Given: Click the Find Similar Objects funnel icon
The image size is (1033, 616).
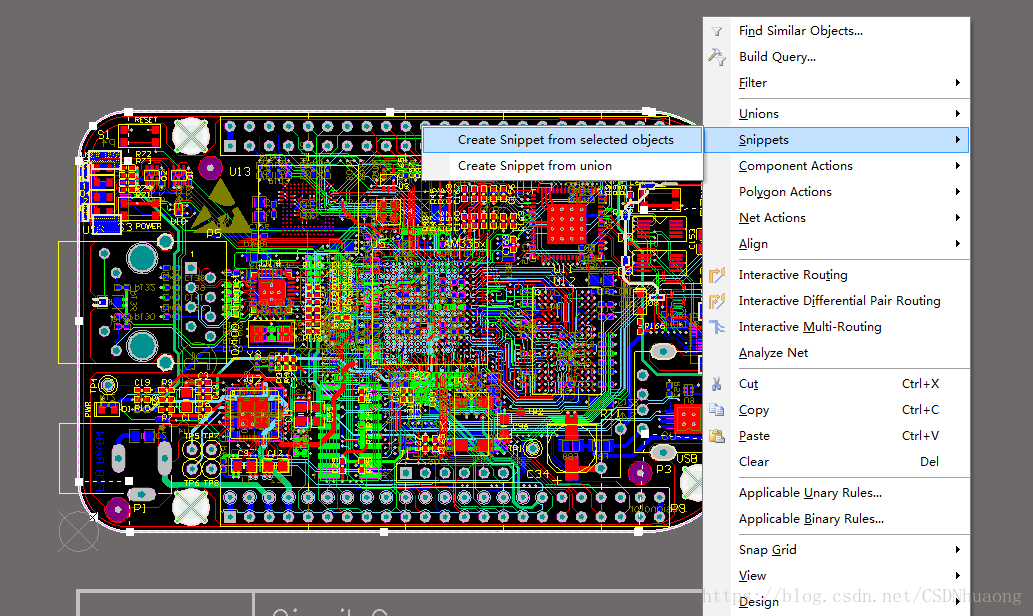Looking at the screenshot, I should [717, 31].
